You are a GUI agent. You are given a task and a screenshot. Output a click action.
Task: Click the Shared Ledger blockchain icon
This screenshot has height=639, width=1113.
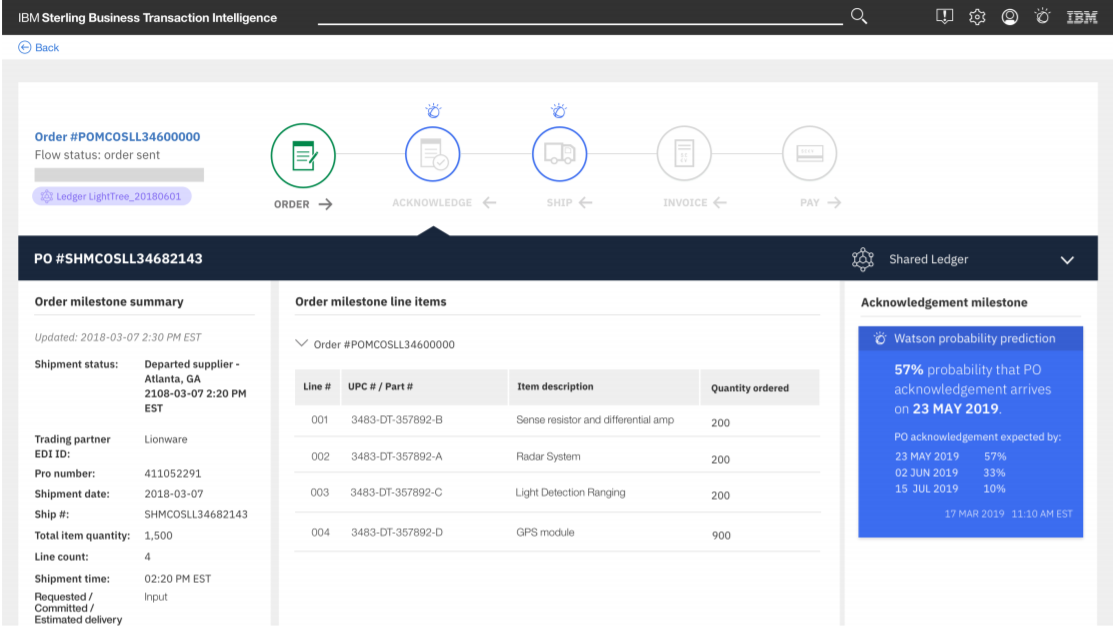[x=863, y=259]
